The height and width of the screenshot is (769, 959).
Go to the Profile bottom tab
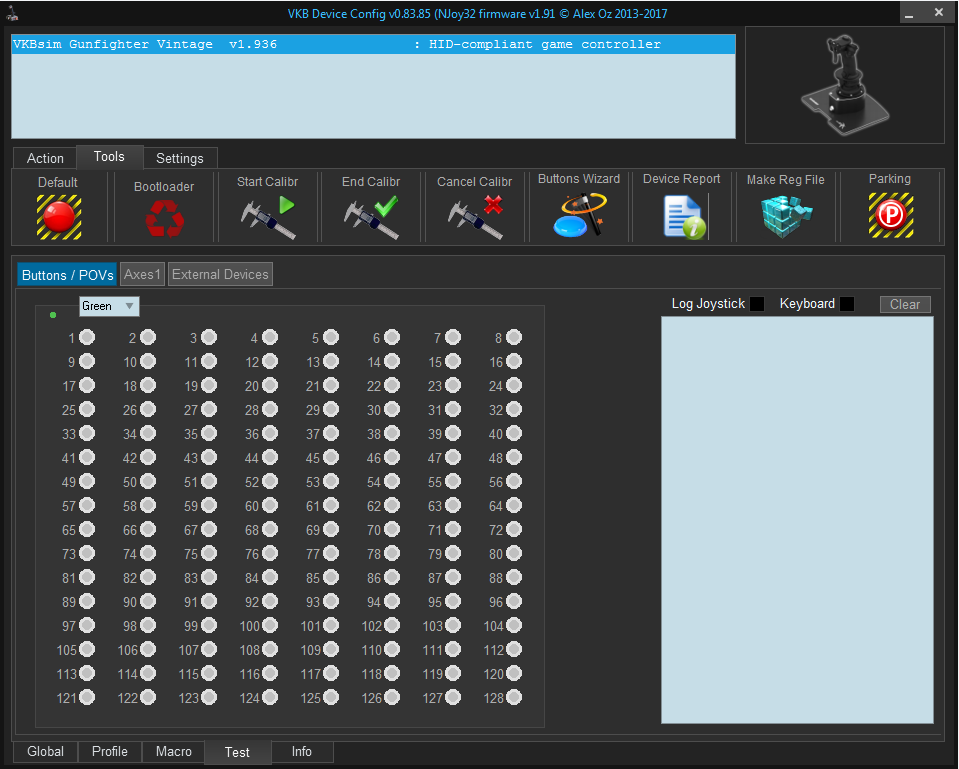pyautogui.click(x=110, y=751)
